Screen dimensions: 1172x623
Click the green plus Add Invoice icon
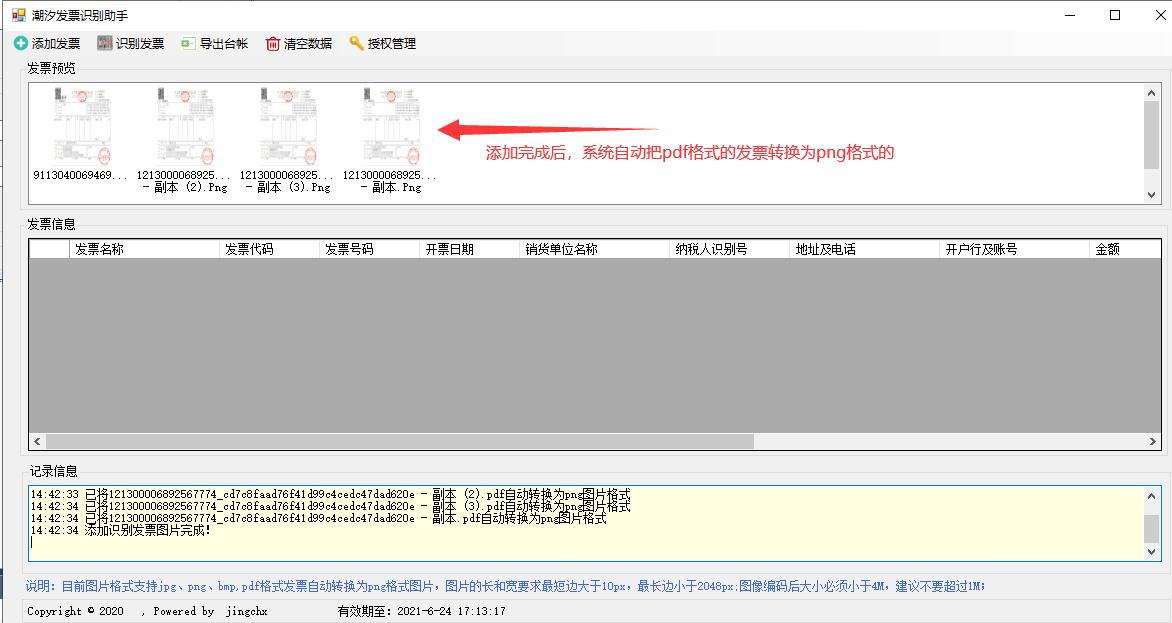point(21,44)
